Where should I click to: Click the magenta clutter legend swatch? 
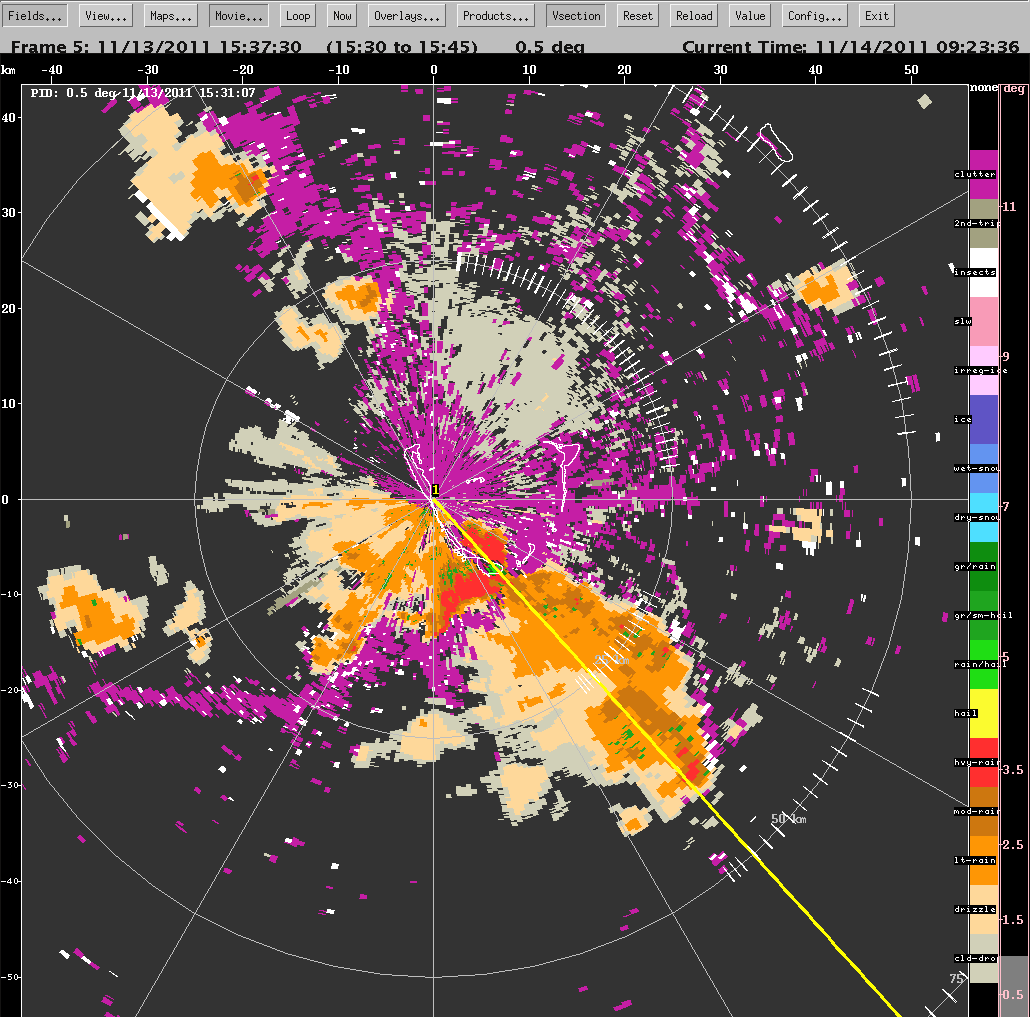(x=984, y=160)
